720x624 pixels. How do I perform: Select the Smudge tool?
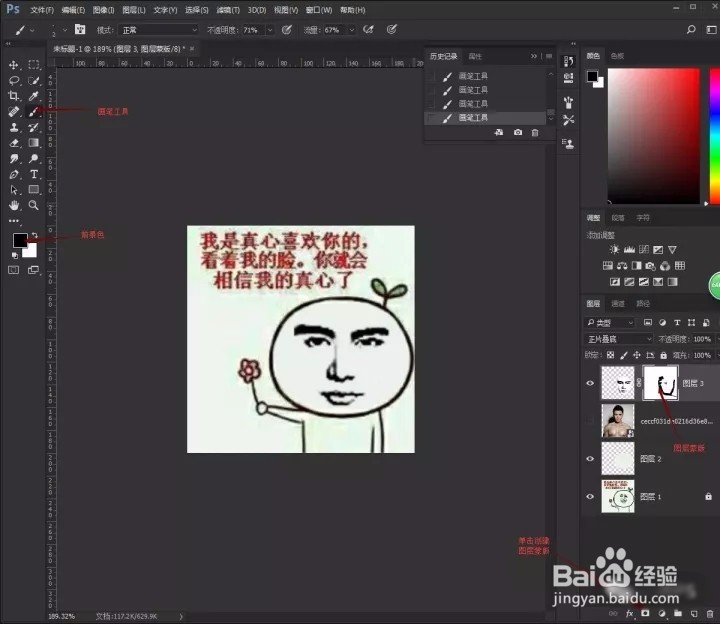14,158
